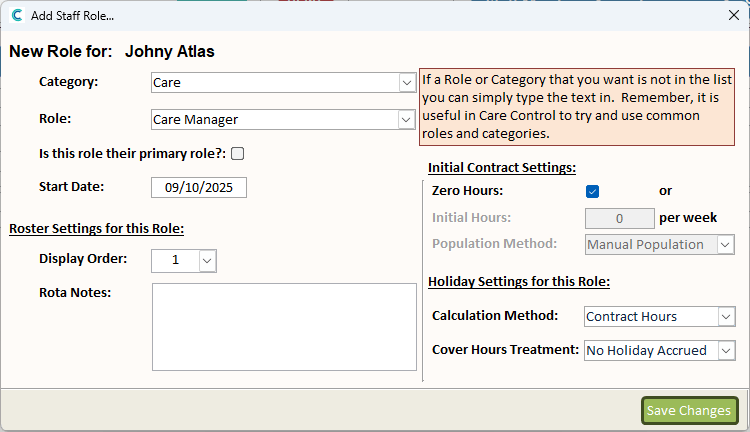Open the Calculation Method dropdown
750x432 pixels.
coord(726,317)
